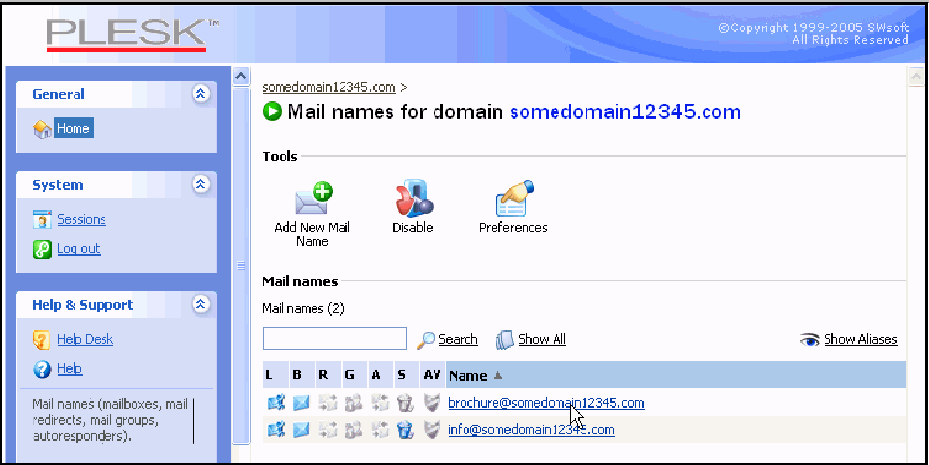The height and width of the screenshot is (465, 929).
Task: Click the pages icon beside Show All
Action: click(x=504, y=340)
